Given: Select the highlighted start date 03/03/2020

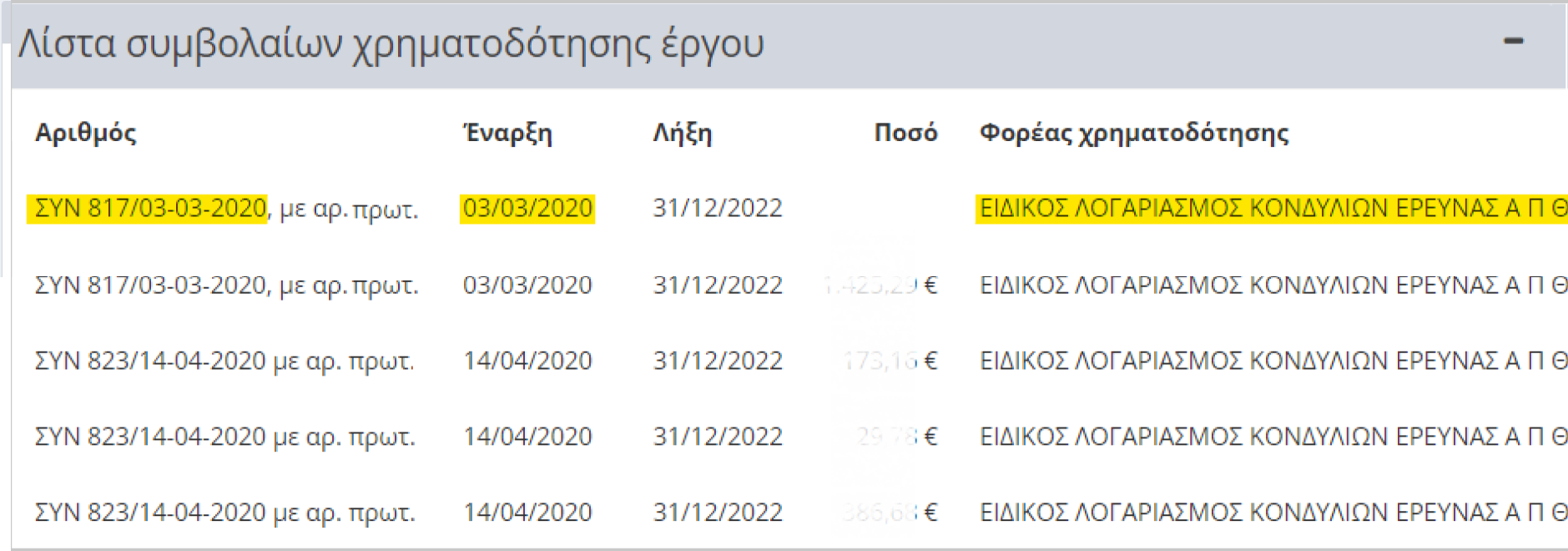Looking at the screenshot, I should coord(529,208).
